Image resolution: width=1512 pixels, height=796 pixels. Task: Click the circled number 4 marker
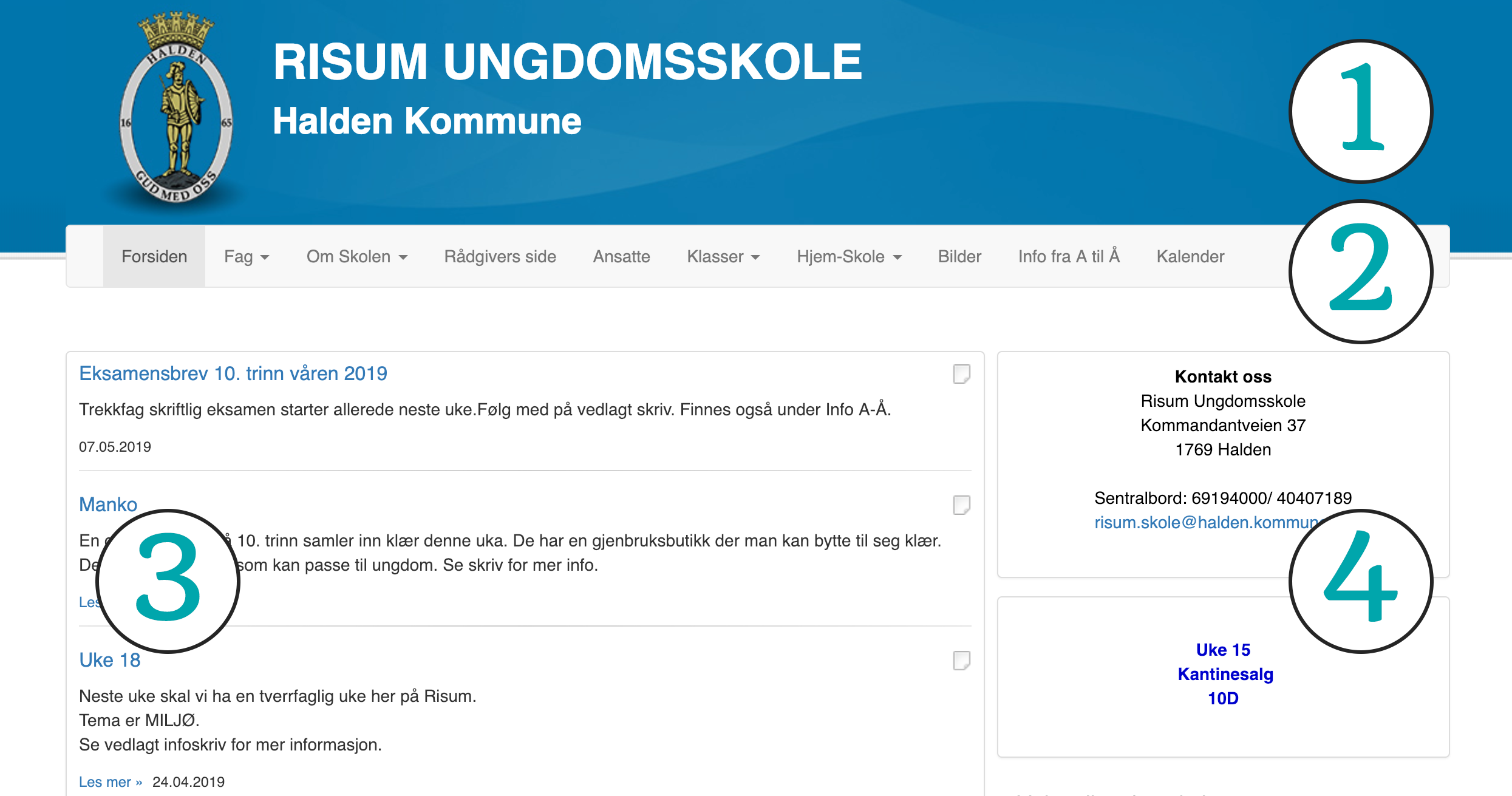pyautogui.click(x=1360, y=581)
